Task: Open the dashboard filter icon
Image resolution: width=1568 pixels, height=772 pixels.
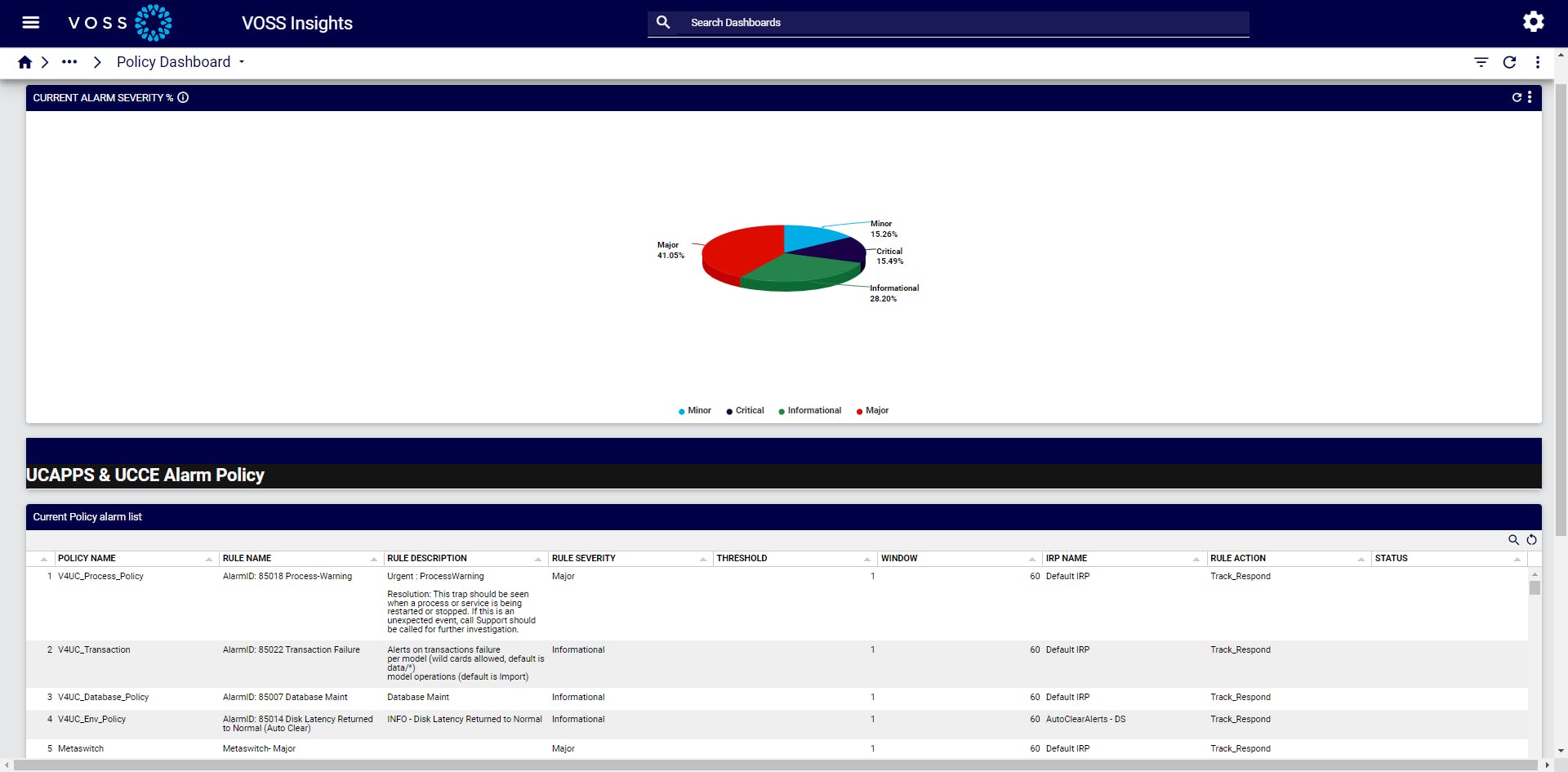Action: (1481, 62)
